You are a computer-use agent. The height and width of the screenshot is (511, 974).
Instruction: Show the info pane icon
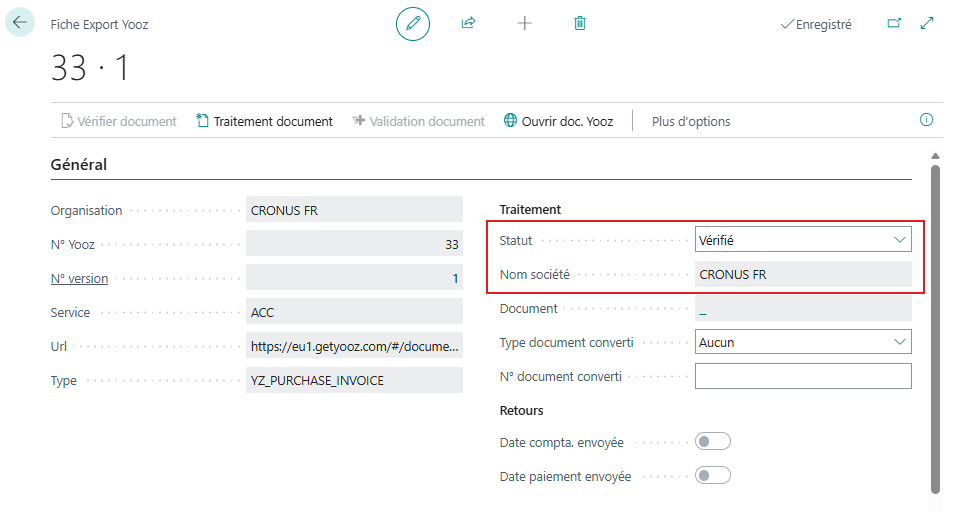tap(926, 120)
